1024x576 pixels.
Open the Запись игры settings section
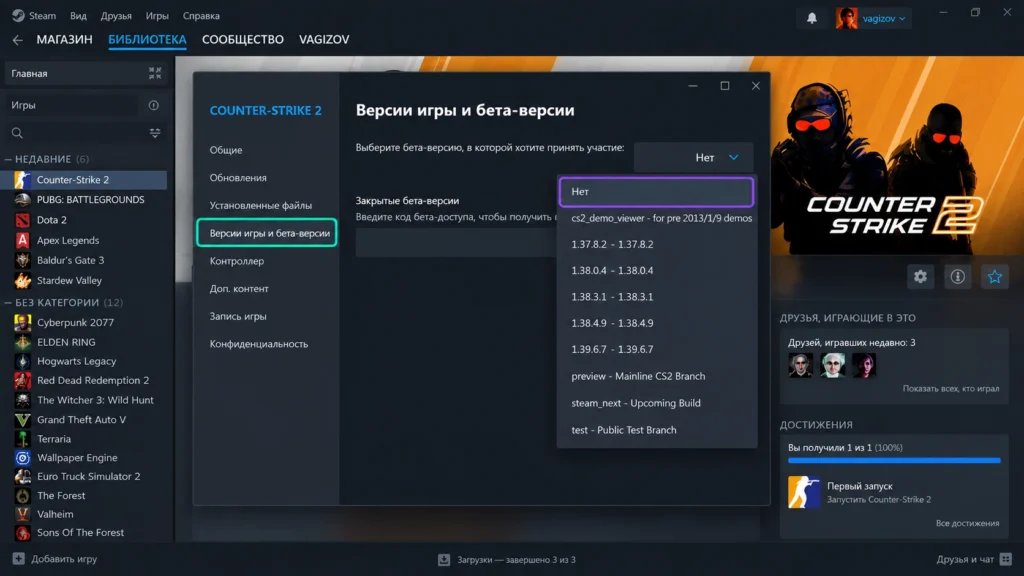[x=238, y=316]
